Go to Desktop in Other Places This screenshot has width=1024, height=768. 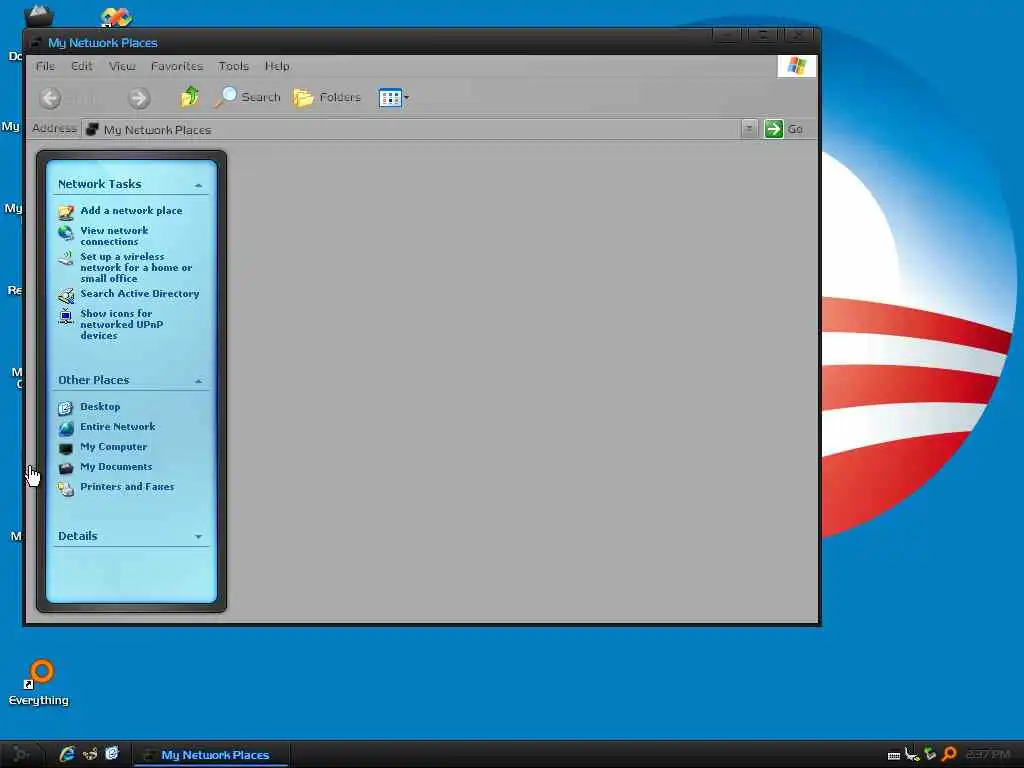[100, 406]
